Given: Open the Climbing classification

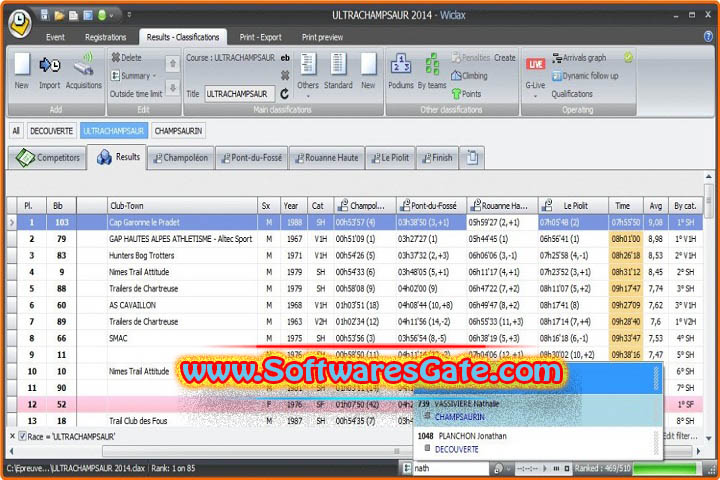Looking at the screenshot, I should tap(469, 76).
